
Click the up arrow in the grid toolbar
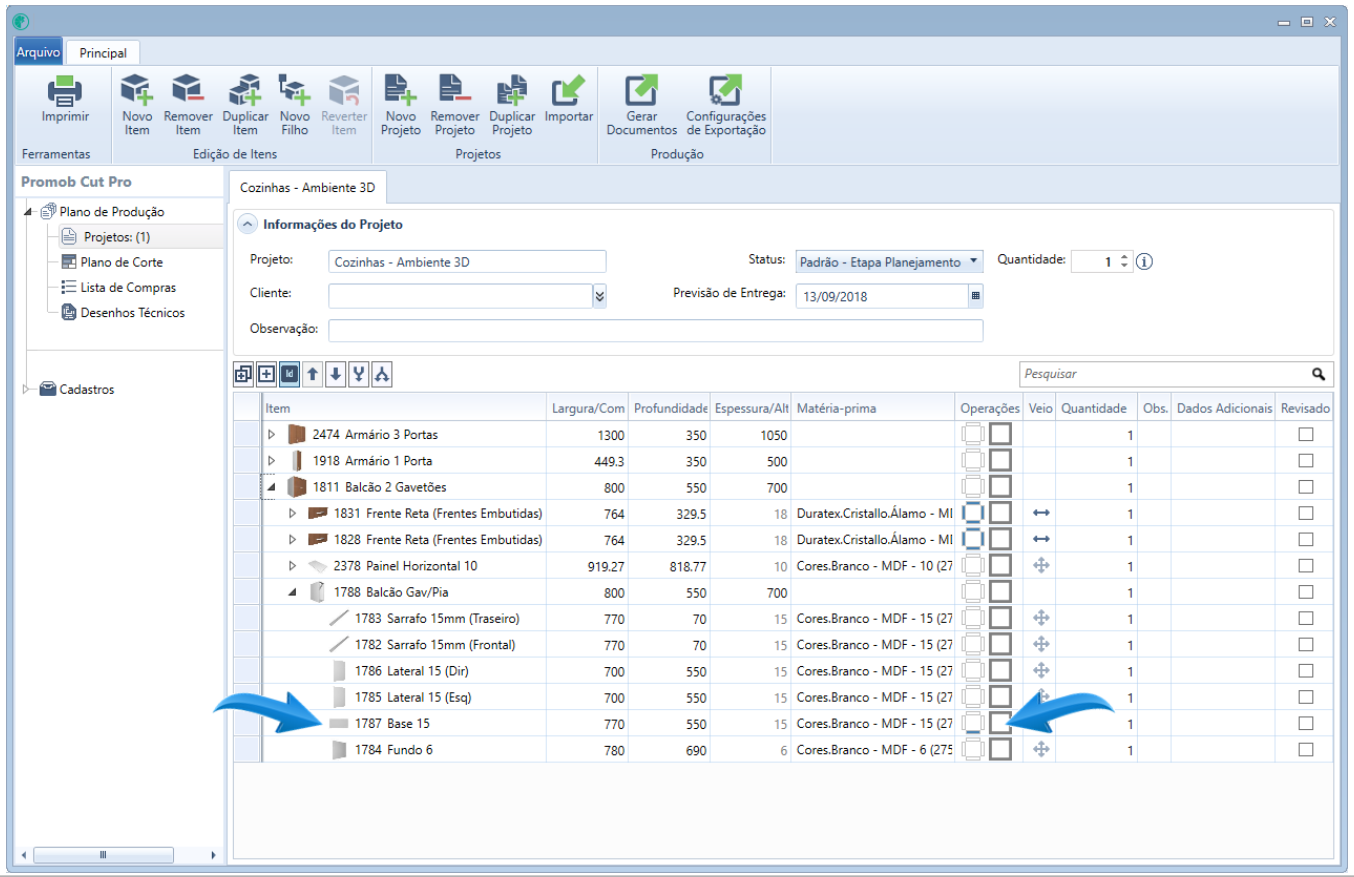(312, 374)
